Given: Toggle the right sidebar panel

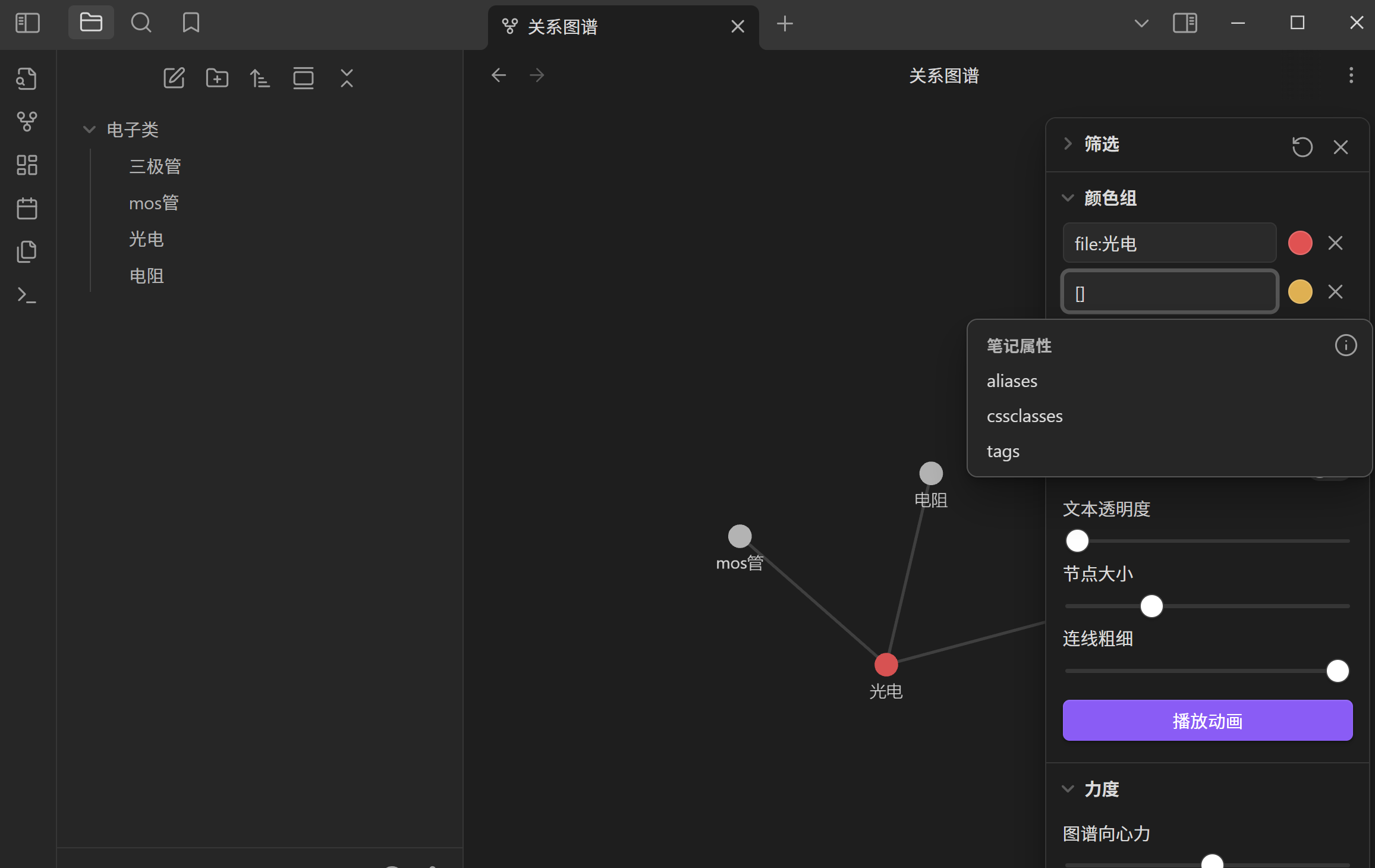Looking at the screenshot, I should 1185,23.
